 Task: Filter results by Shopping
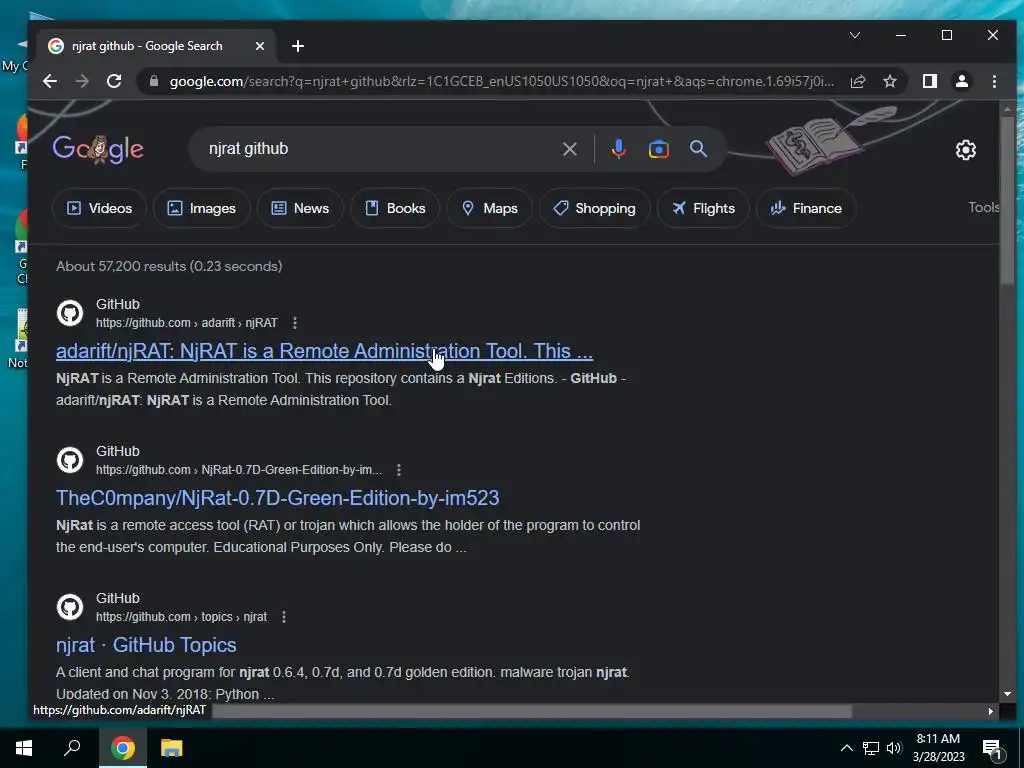pyautogui.click(x=594, y=208)
